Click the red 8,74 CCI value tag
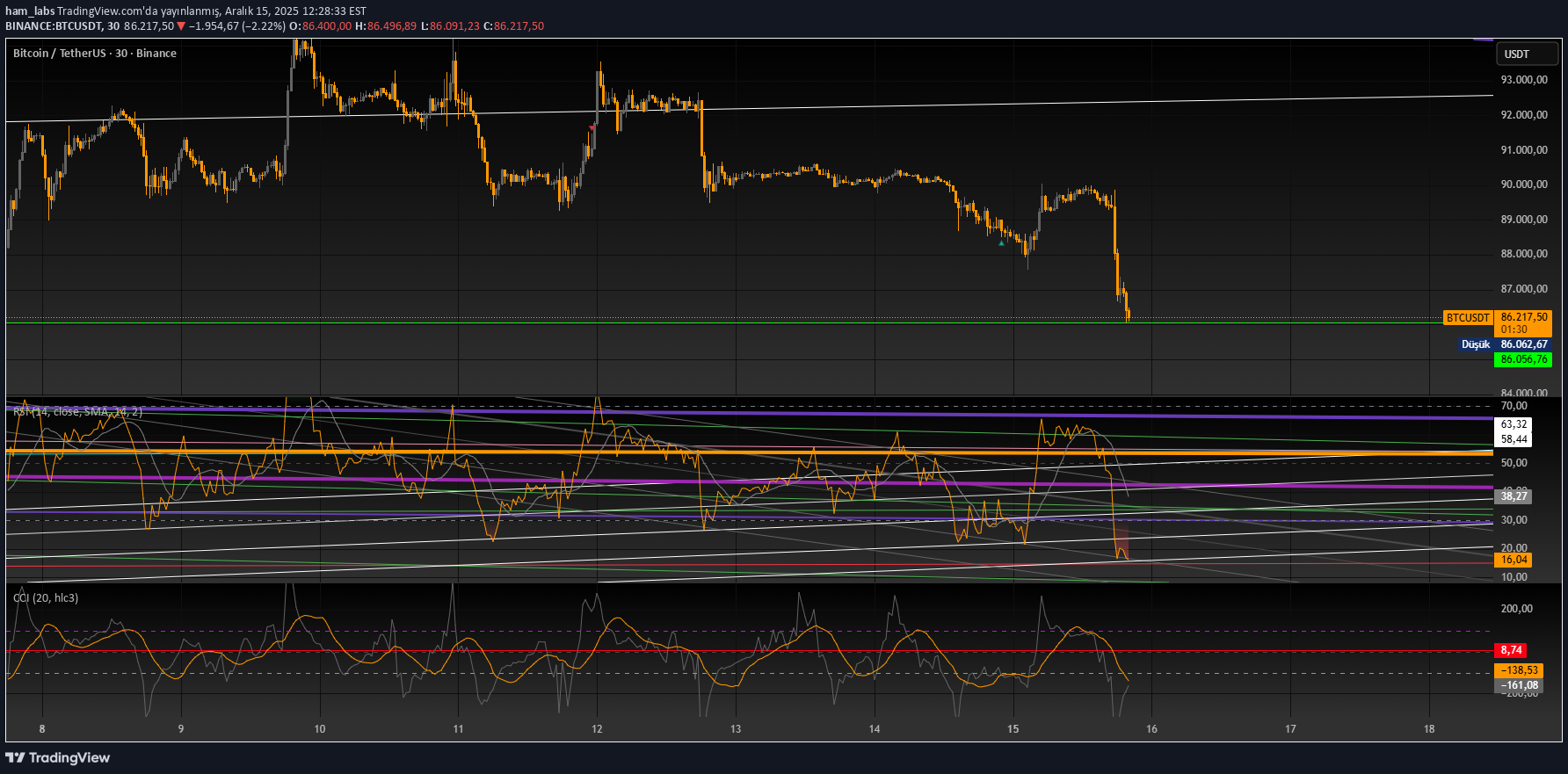Viewport: 1568px width, 774px height. [1510, 650]
